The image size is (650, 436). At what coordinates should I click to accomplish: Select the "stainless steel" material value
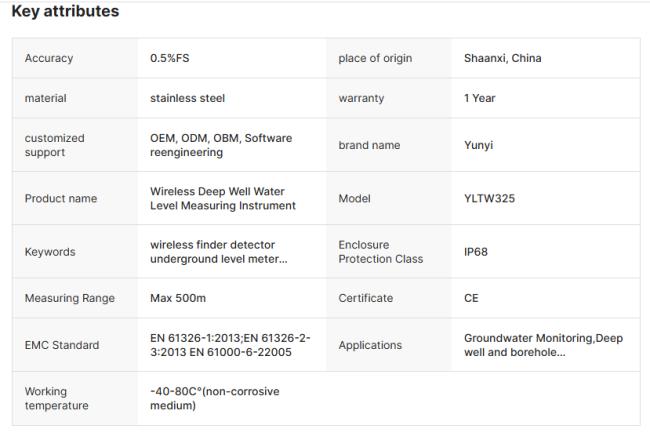click(187, 98)
